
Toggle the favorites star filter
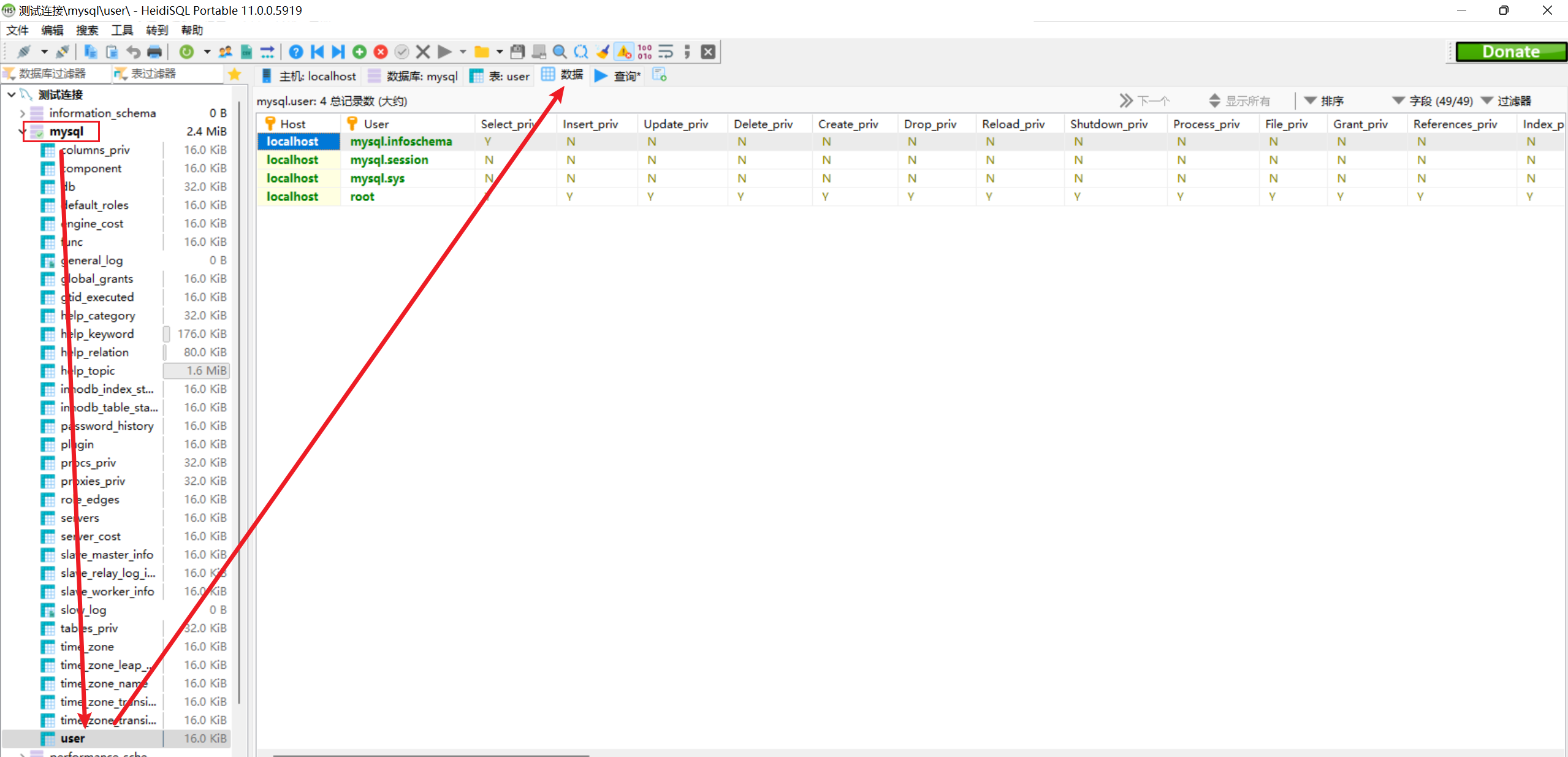click(234, 74)
